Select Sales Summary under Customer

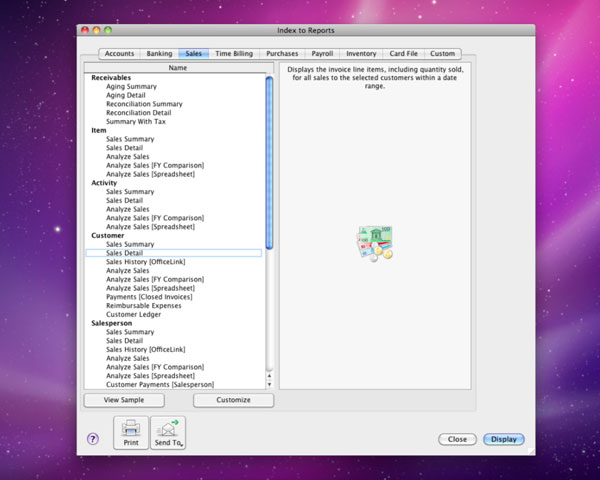coord(130,244)
